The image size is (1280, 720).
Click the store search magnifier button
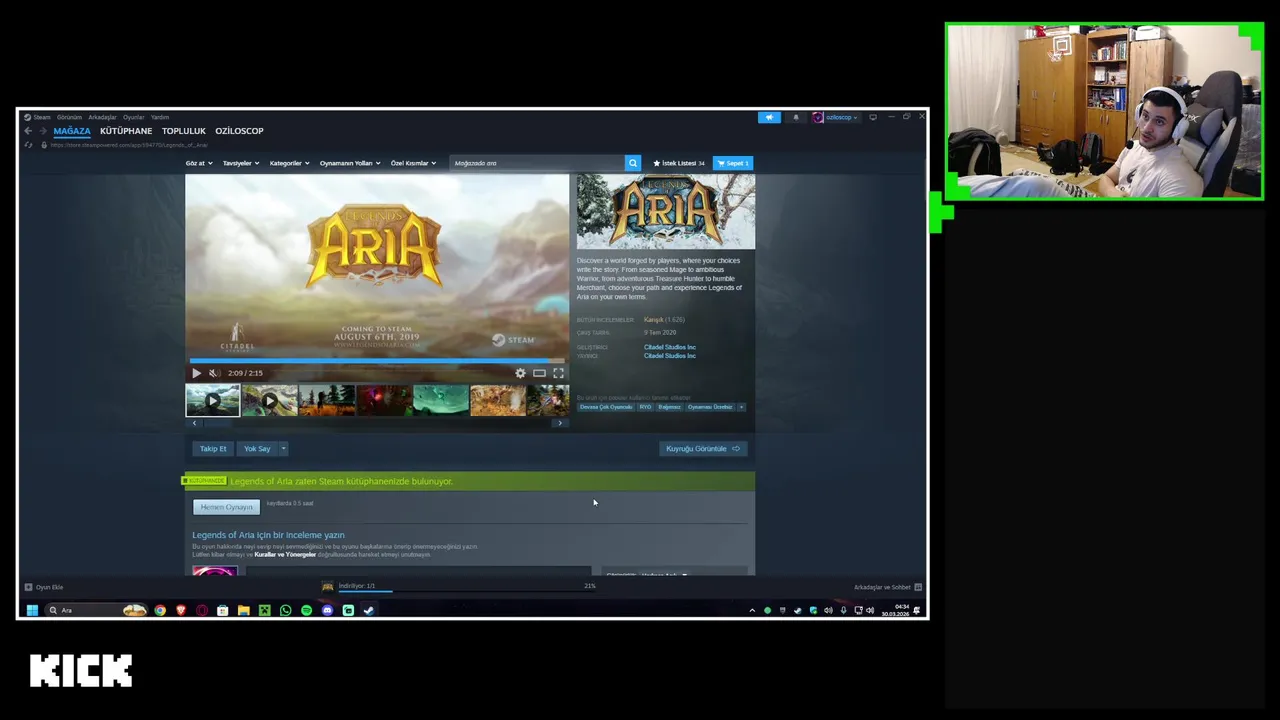pyautogui.click(x=633, y=163)
